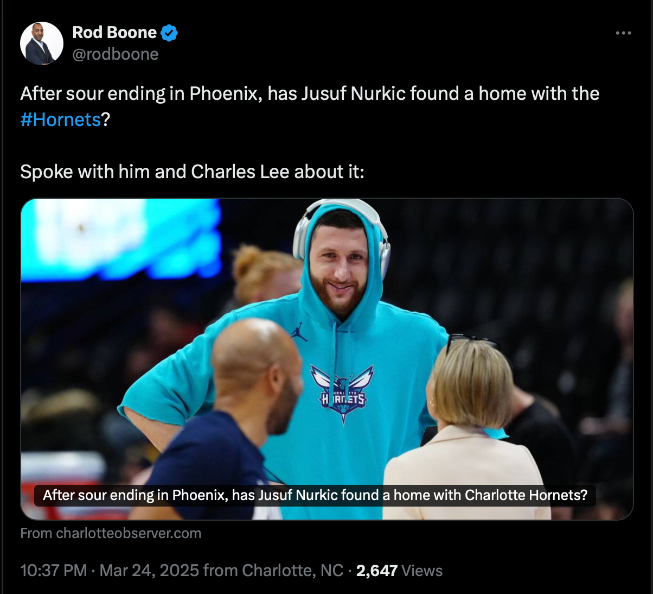Open the @rodboone handle link
The width and height of the screenshot is (653, 594).
point(115,55)
